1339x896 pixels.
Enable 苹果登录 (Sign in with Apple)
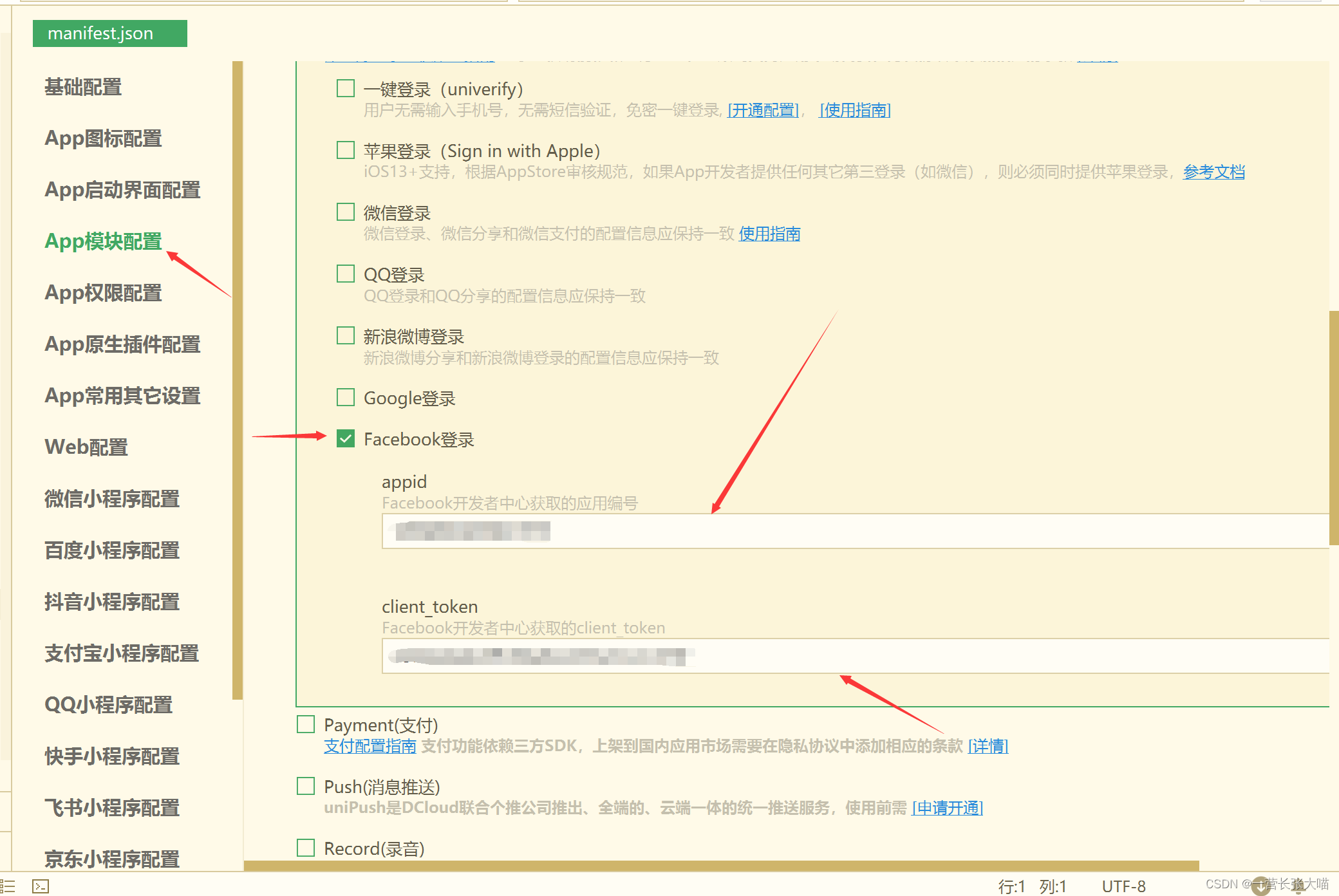[345, 150]
